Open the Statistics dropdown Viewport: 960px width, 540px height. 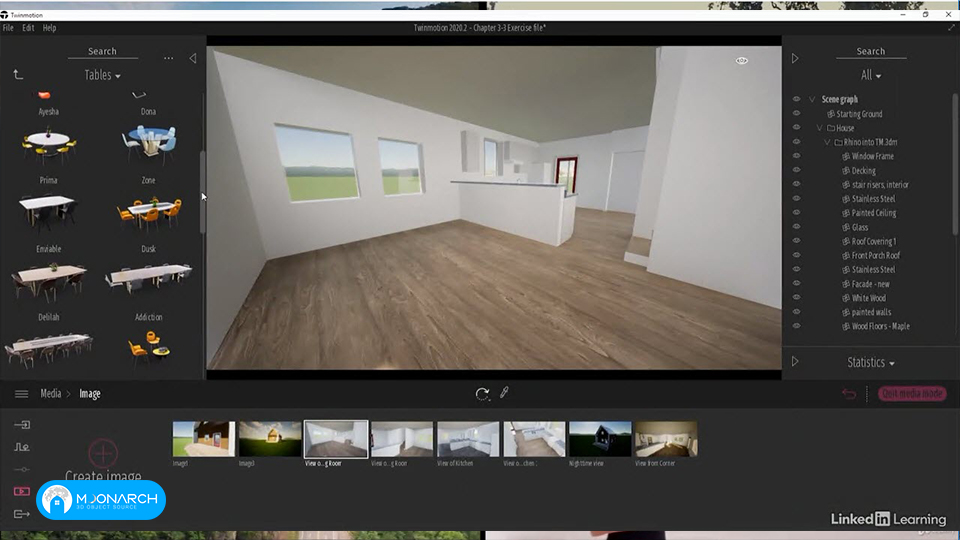coord(871,362)
